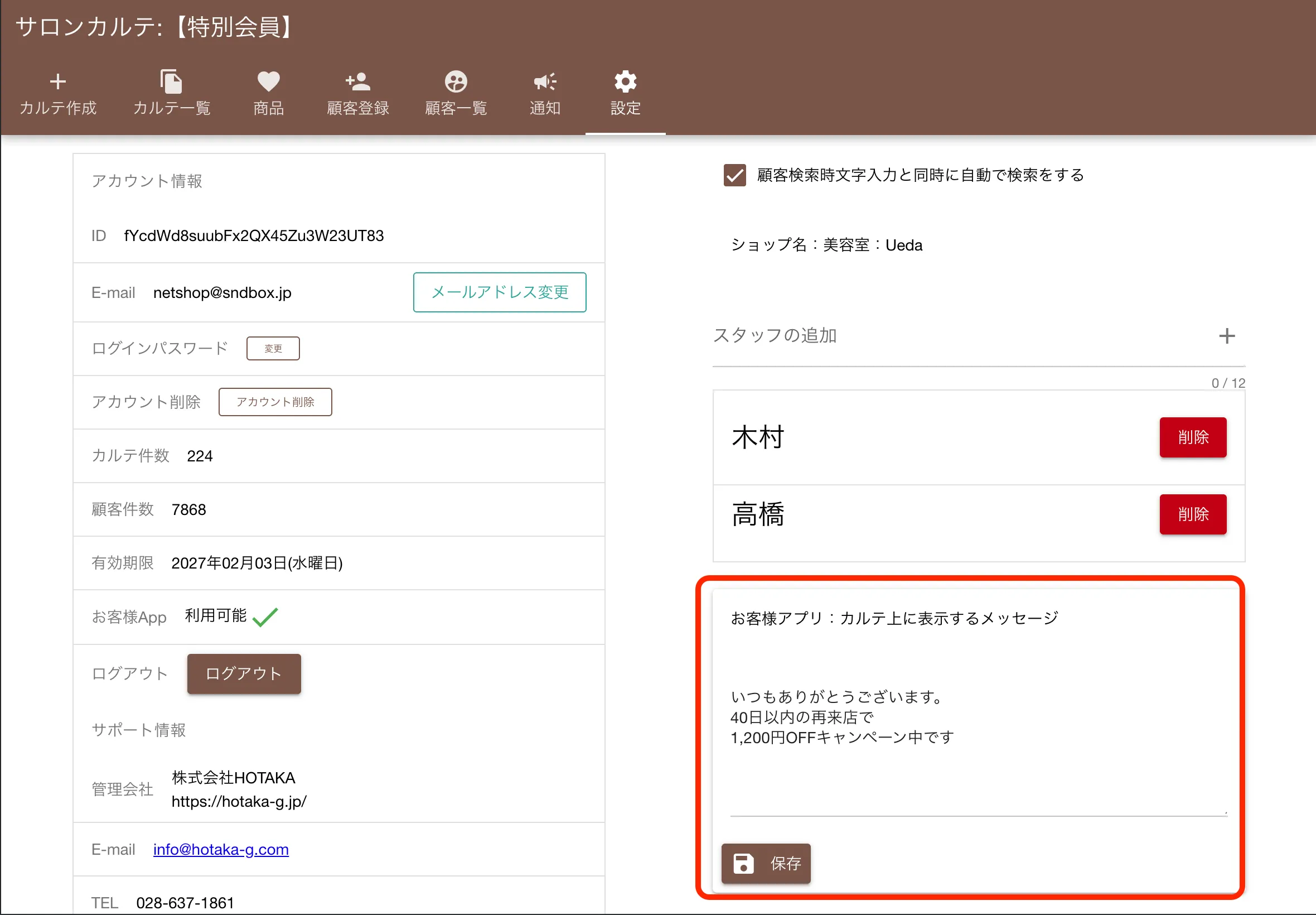The height and width of the screenshot is (915, 1316).
Task: Click the 顧客登録 add-person icon
Action: (x=357, y=81)
